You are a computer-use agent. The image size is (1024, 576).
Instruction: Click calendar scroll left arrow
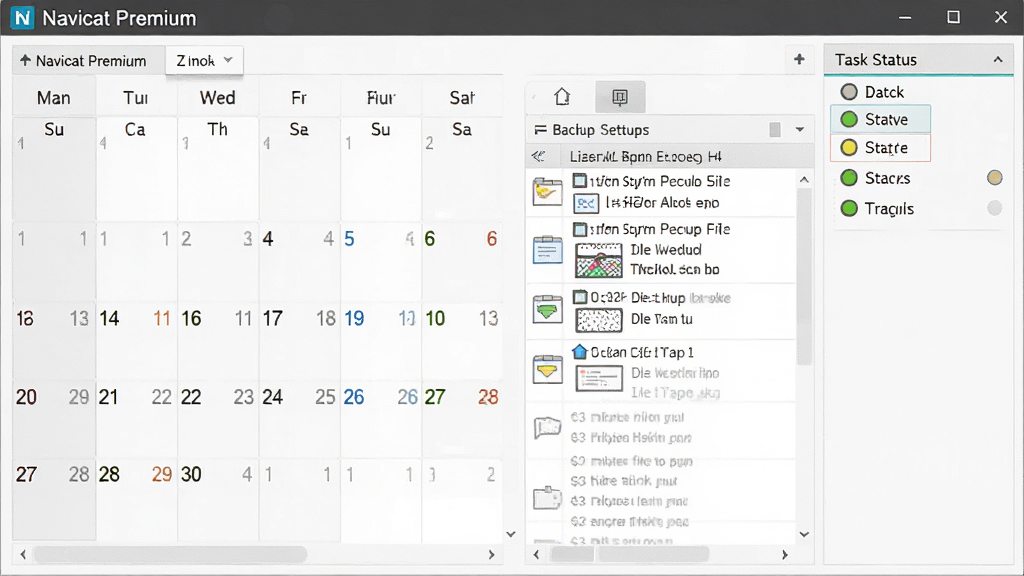tap(23, 554)
